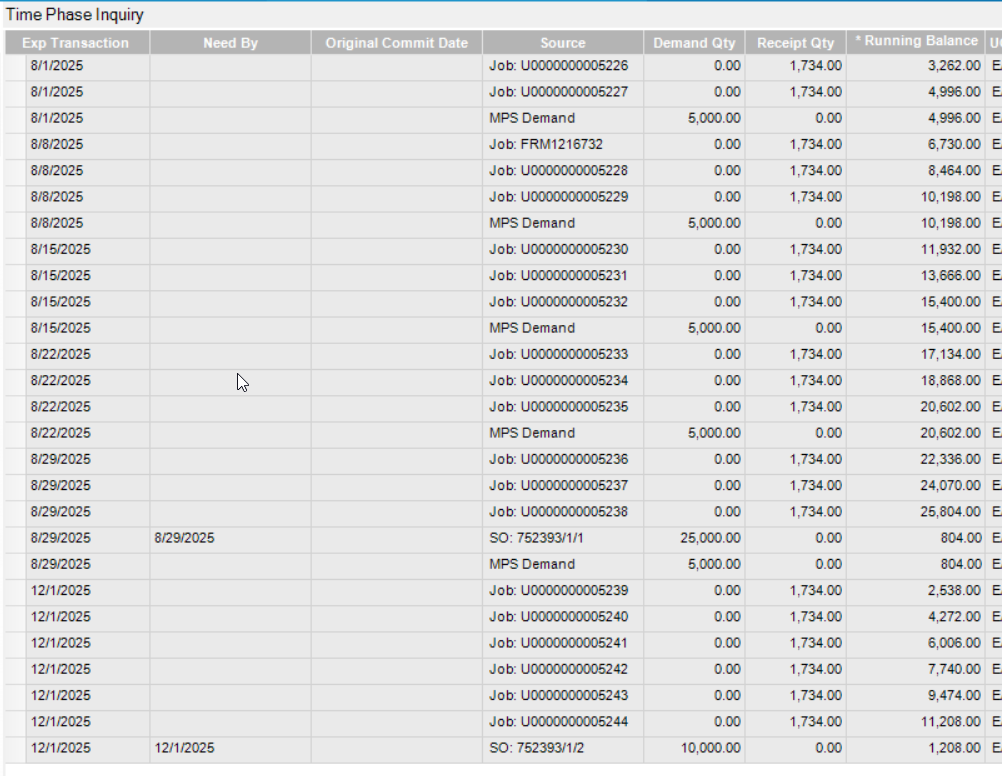This screenshot has width=1002, height=776.
Task: Click source cell Job: U0000000005243
Action: click(563, 695)
